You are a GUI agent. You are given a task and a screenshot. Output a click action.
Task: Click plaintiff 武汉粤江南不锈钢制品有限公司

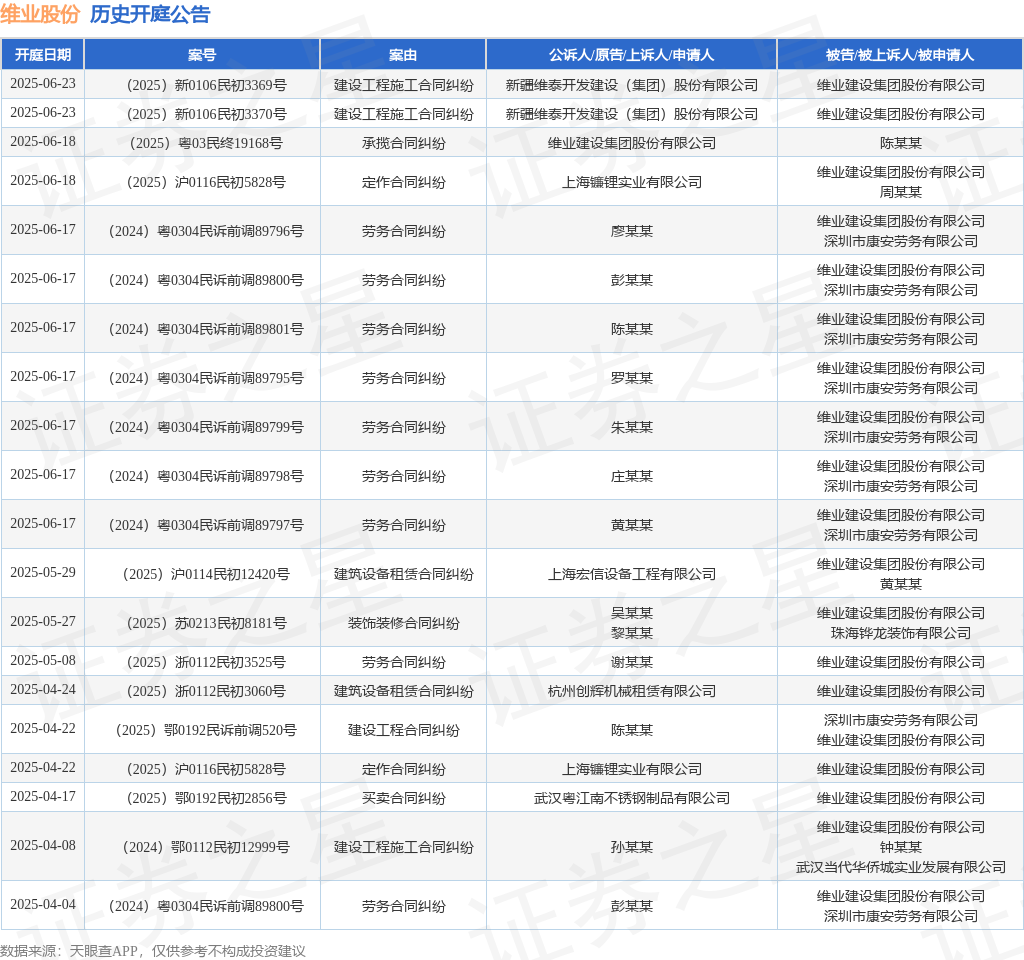632,798
